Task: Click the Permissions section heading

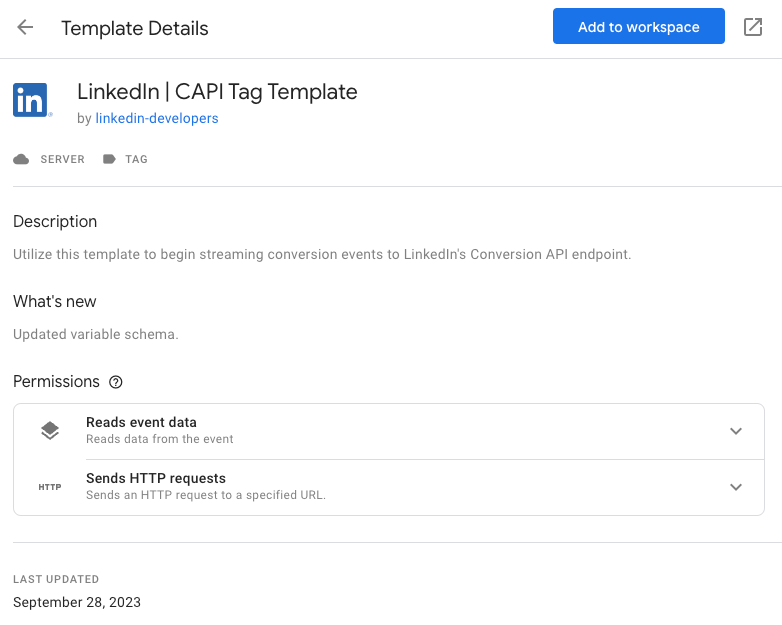Action: (56, 382)
